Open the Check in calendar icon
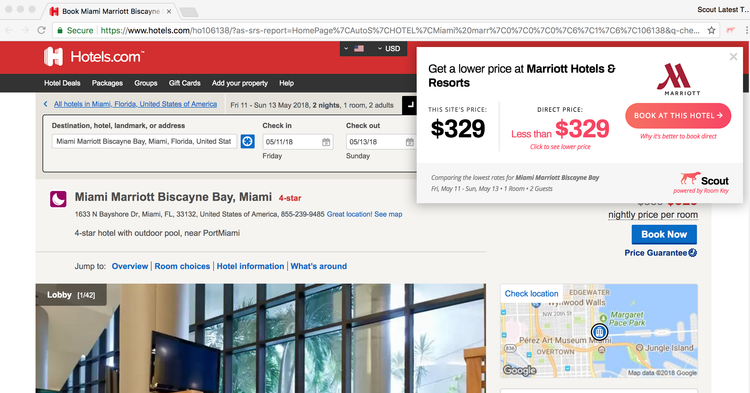This screenshot has width=750, height=393. click(326, 142)
